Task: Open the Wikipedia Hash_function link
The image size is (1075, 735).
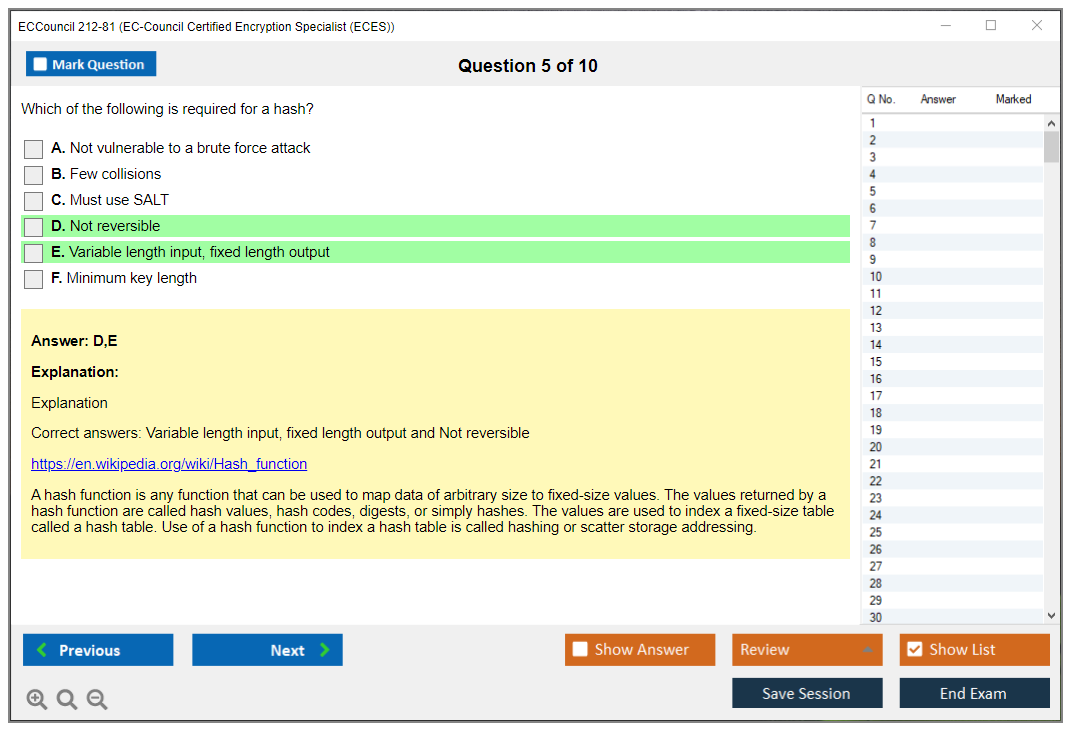Action: [169, 464]
